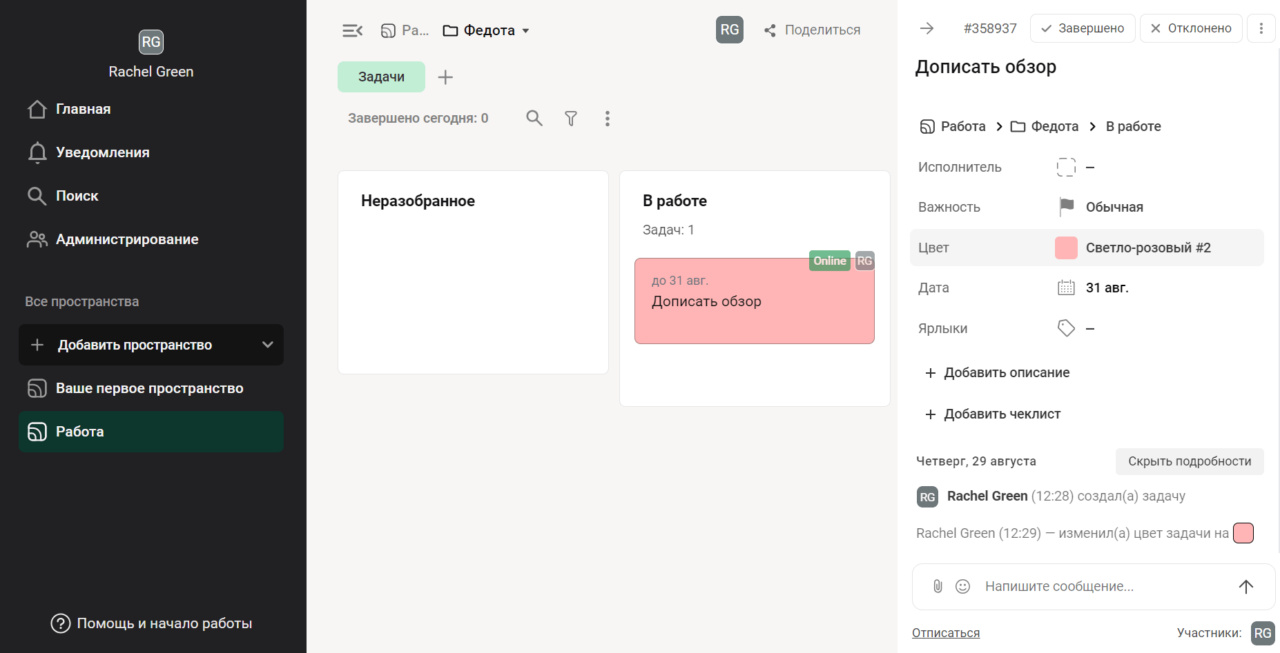Screen dimensions: 1280x653
Task: Mark the task as Отклонено
Action: [x=1190, y=28]
